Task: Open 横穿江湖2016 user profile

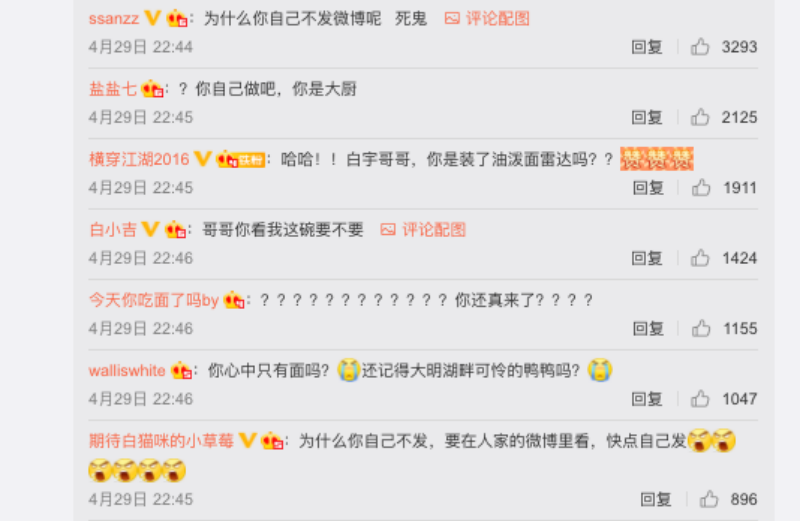Action: 139,160
